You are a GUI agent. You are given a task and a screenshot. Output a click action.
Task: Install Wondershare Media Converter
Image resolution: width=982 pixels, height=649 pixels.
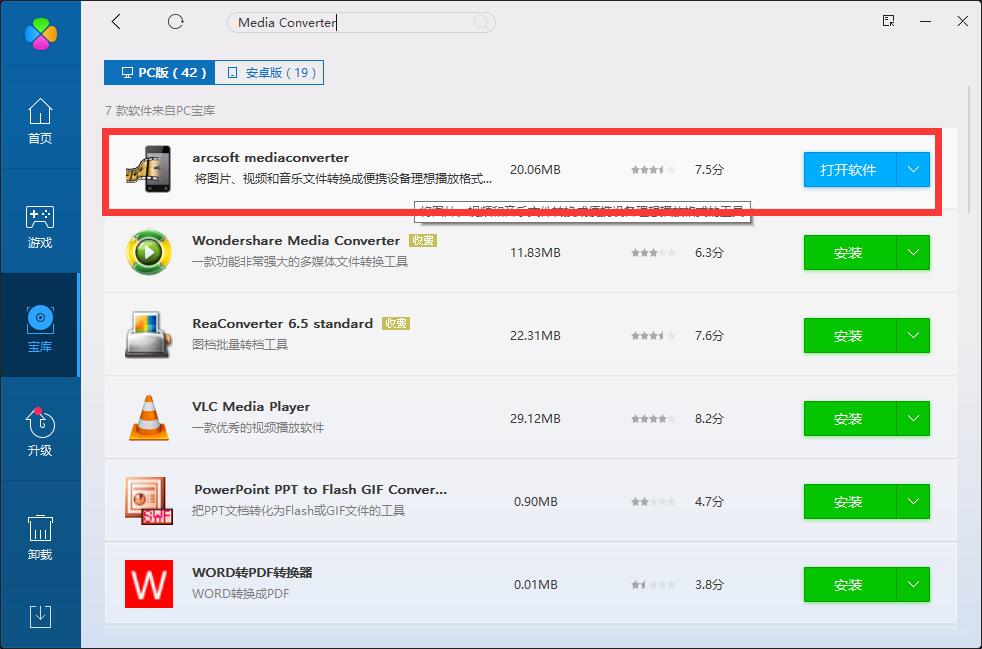tap(849, 252)
